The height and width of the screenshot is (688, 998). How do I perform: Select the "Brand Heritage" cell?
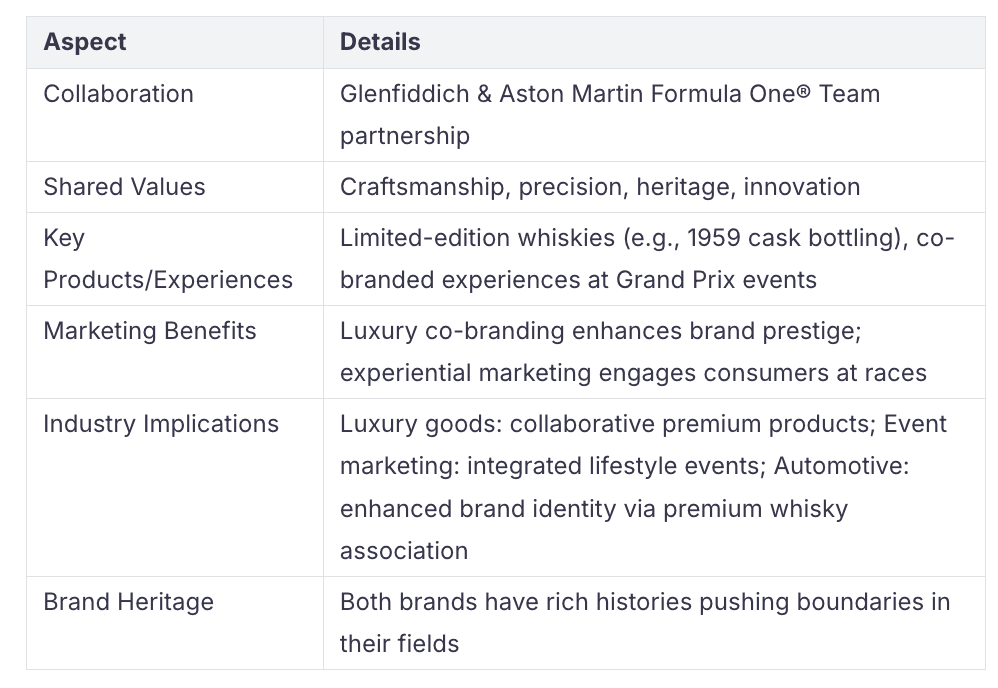pyautogui.click(x=128, y=602)
